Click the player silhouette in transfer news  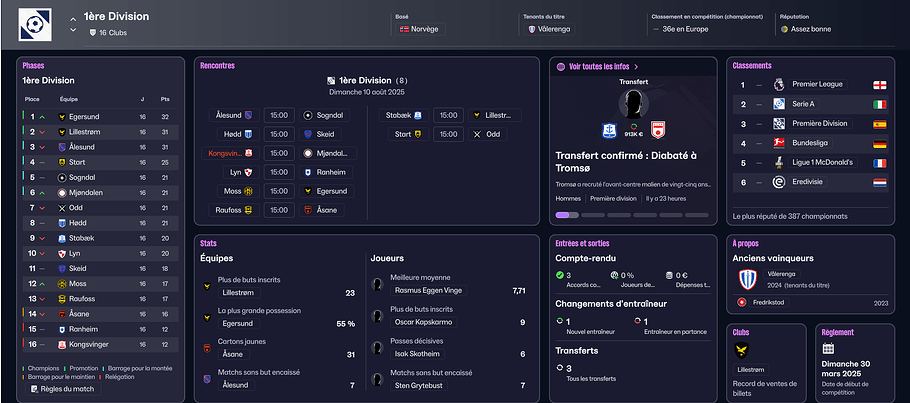[x=630, y=102]
